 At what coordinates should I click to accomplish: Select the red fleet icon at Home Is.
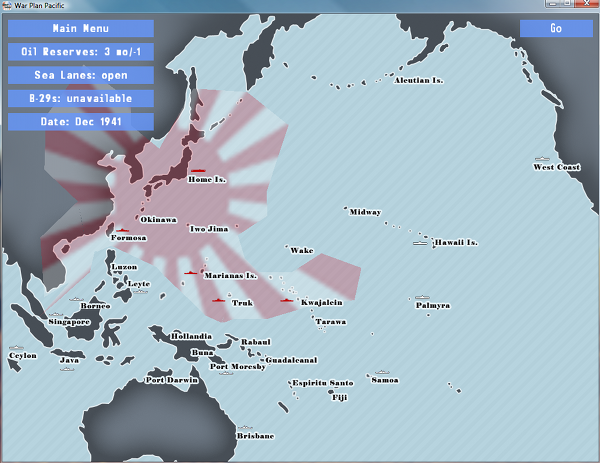coord(198,171)
